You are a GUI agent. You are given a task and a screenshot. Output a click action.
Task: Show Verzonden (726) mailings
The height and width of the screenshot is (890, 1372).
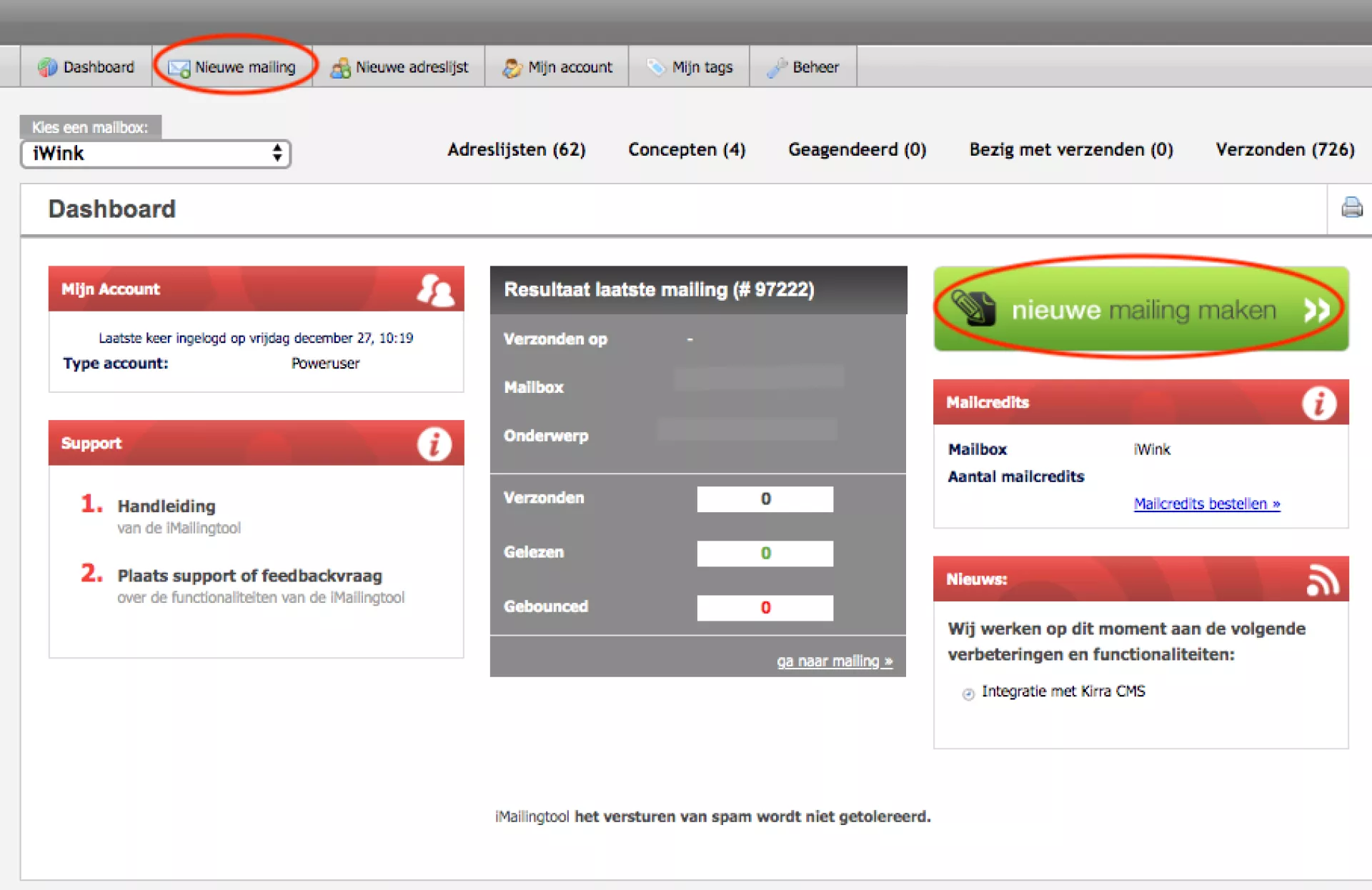pyautogui.click(x=1284, y=150)
